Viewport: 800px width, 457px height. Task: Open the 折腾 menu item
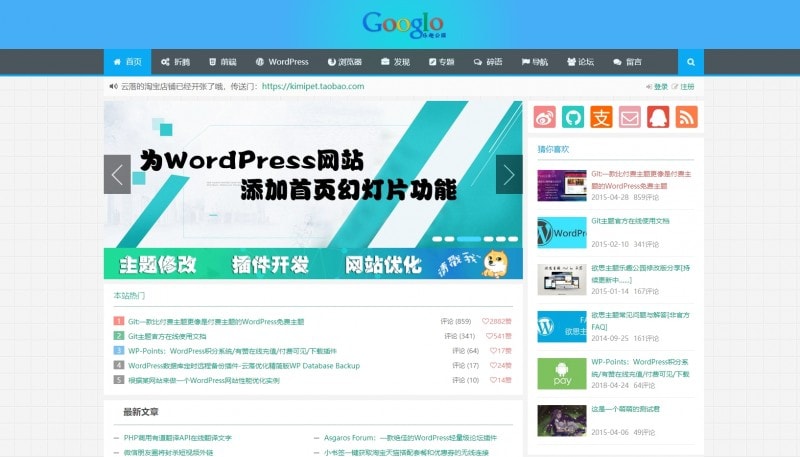pyautogui.click(x=176, y=62)
